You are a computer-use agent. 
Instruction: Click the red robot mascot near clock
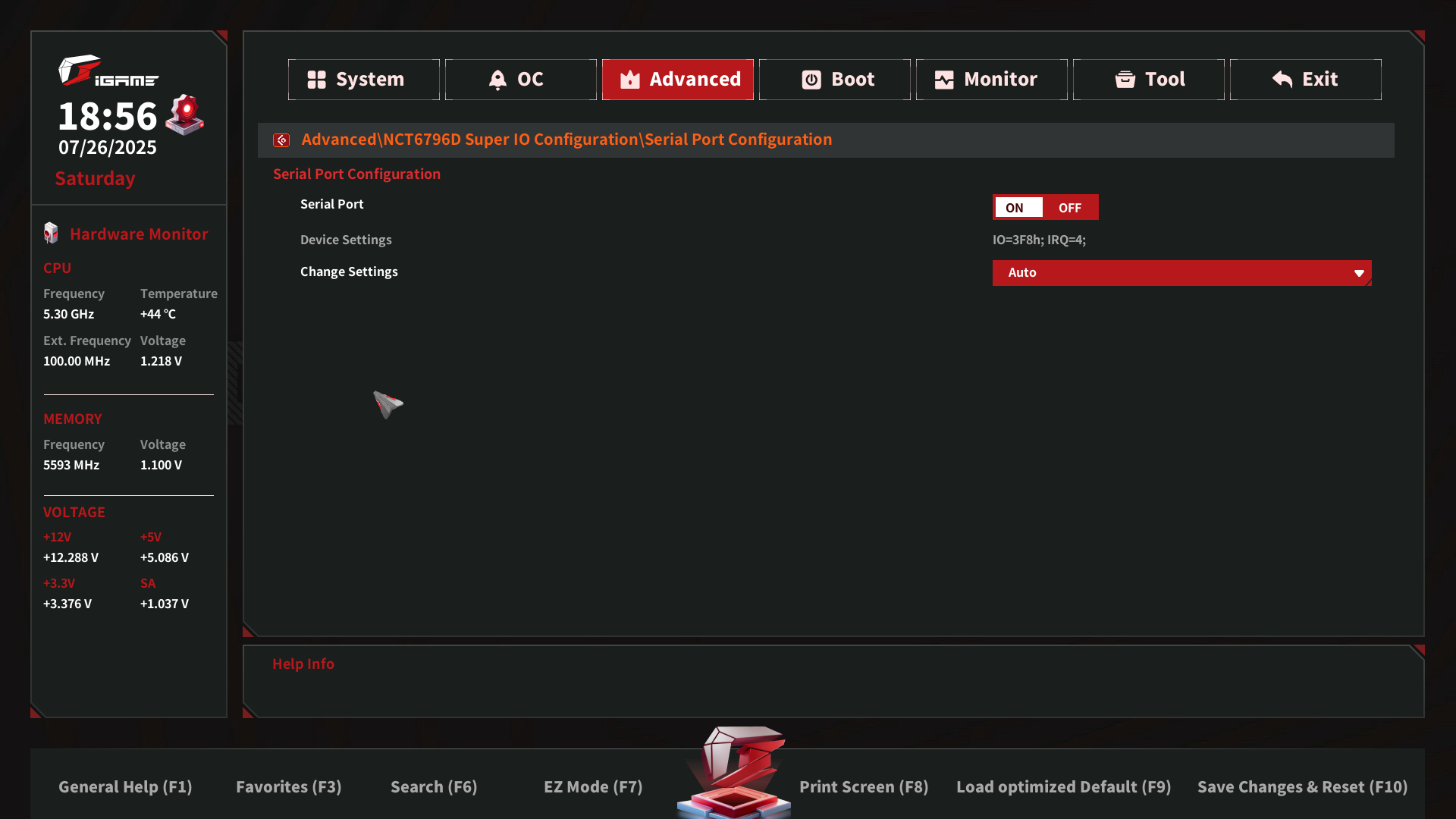pyautogui.click(x=185, y=115)
